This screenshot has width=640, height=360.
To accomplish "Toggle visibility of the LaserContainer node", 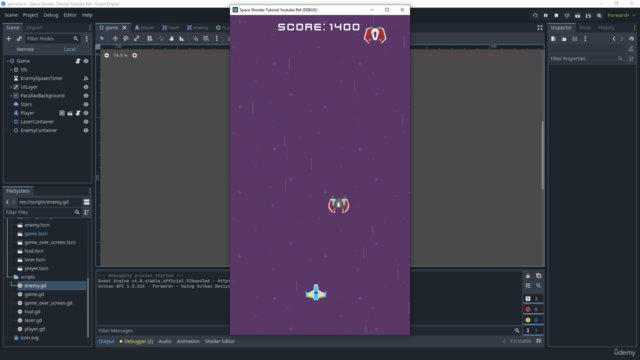I will [86, 122].
